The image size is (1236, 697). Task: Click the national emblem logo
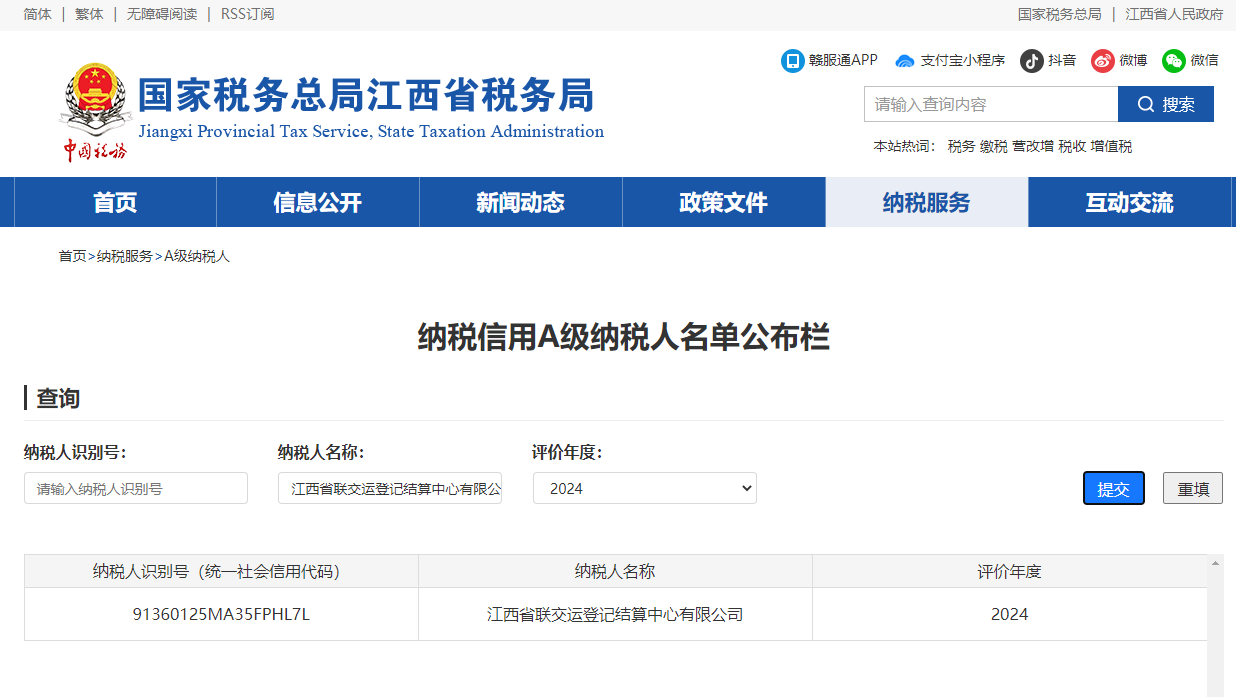95,100
